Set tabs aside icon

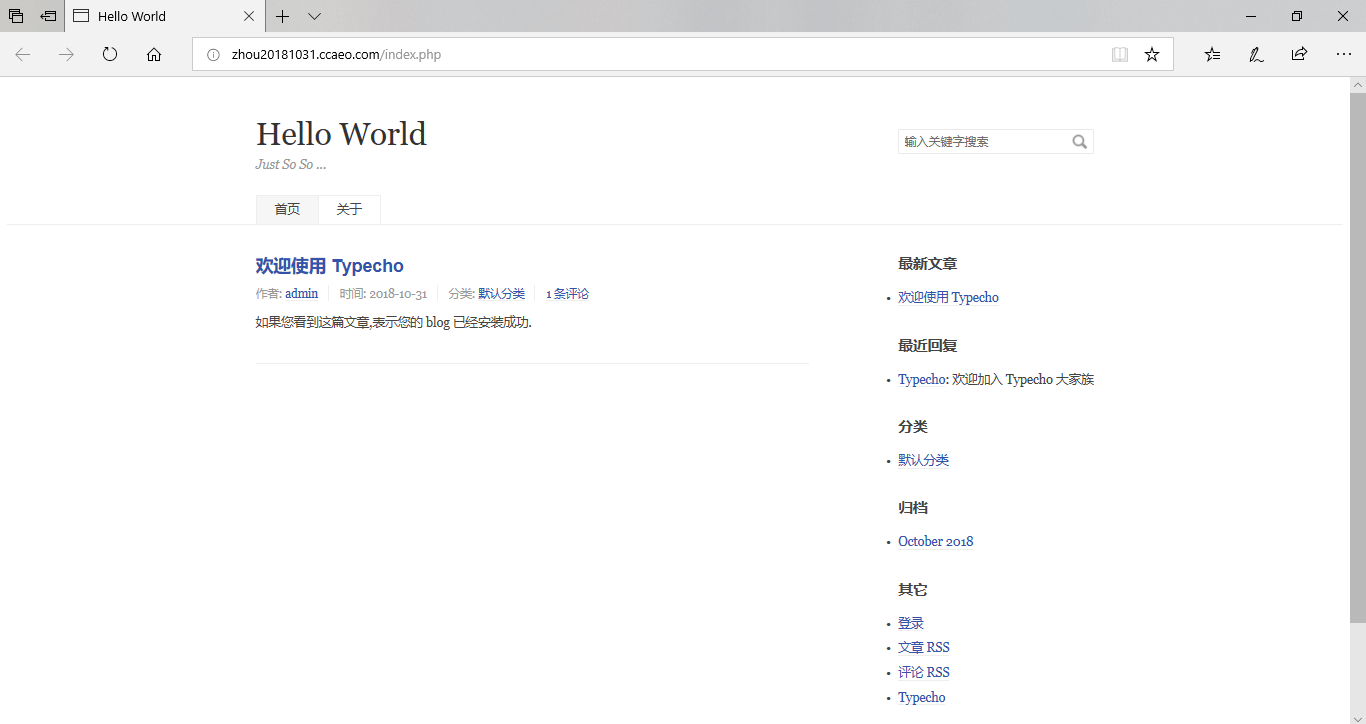coord(48,16)
